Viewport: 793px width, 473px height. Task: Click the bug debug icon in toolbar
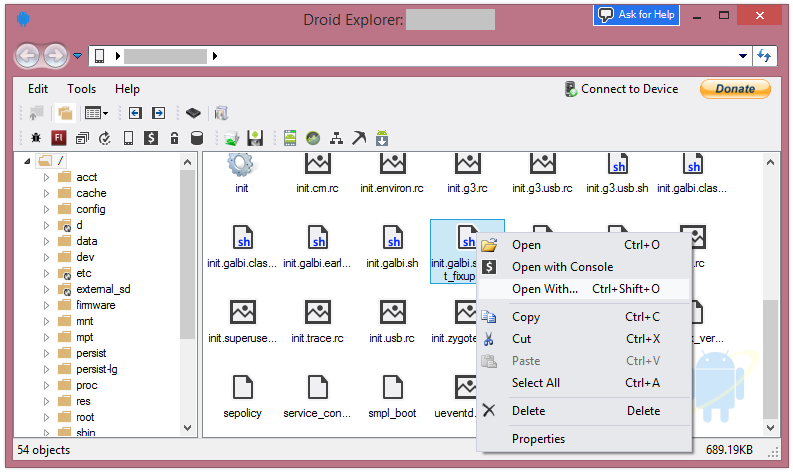click(36, 138)
